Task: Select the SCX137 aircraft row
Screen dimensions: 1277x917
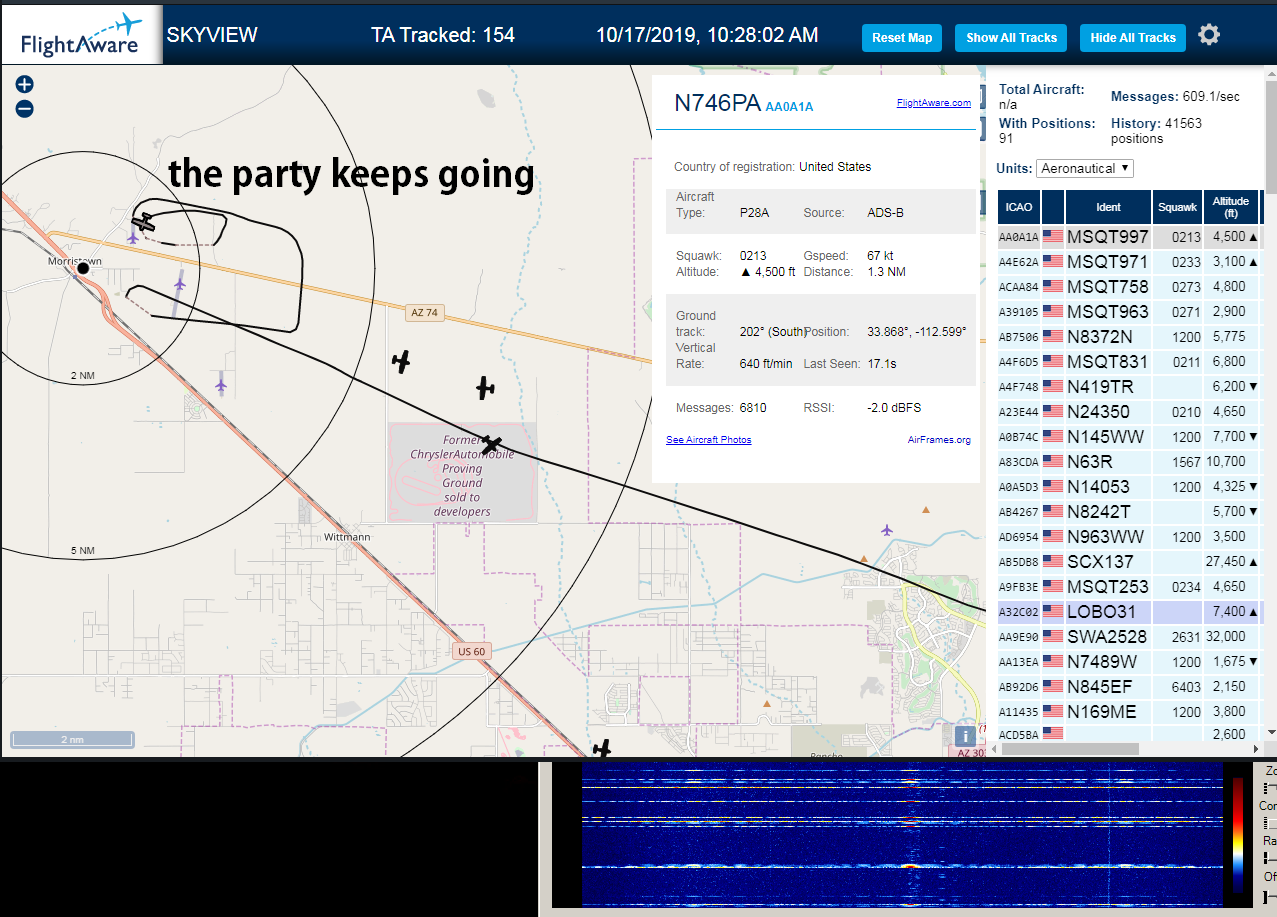Action: [x=1130, y=562]
